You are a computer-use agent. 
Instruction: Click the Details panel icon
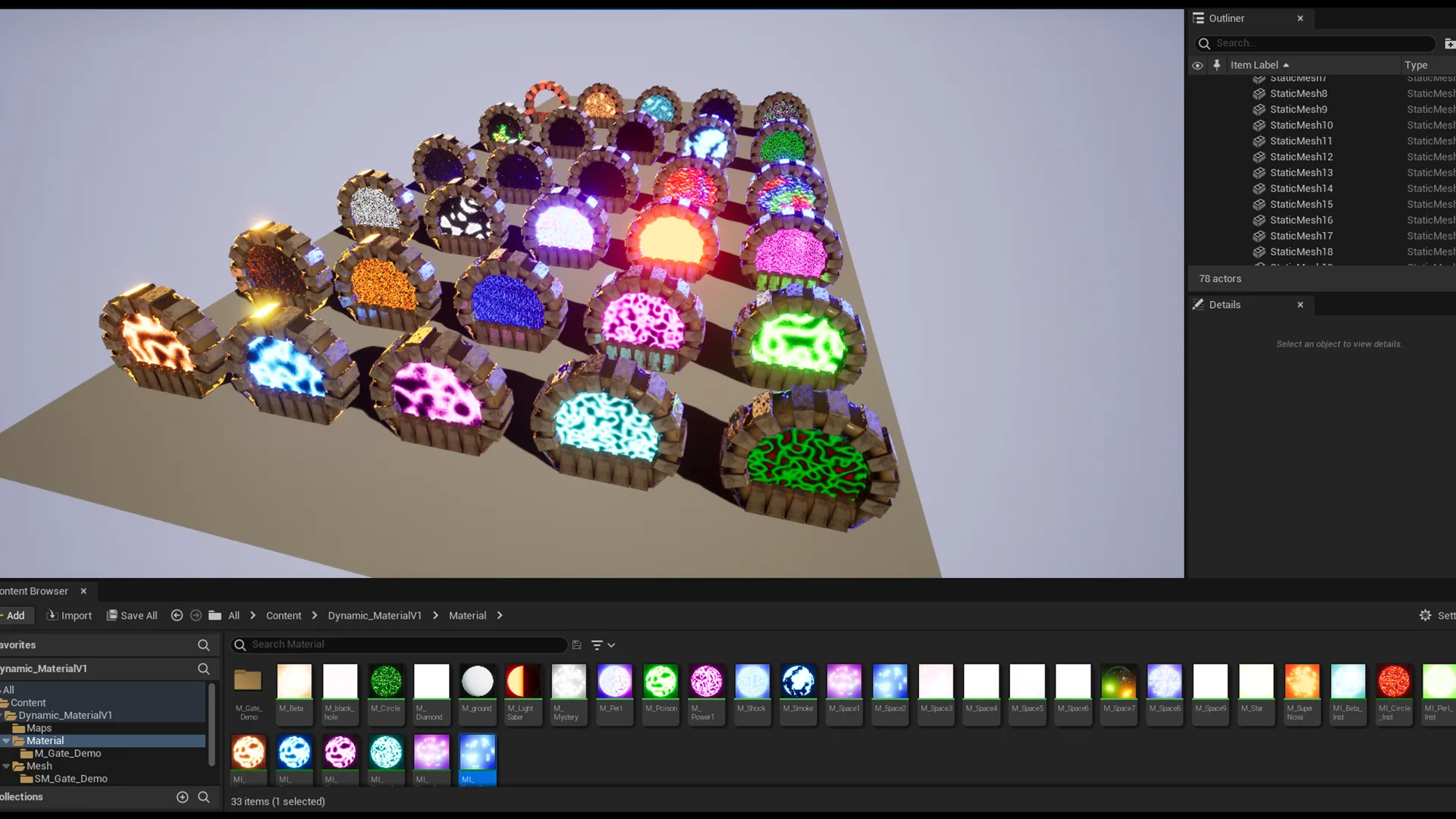point(1198,304)
